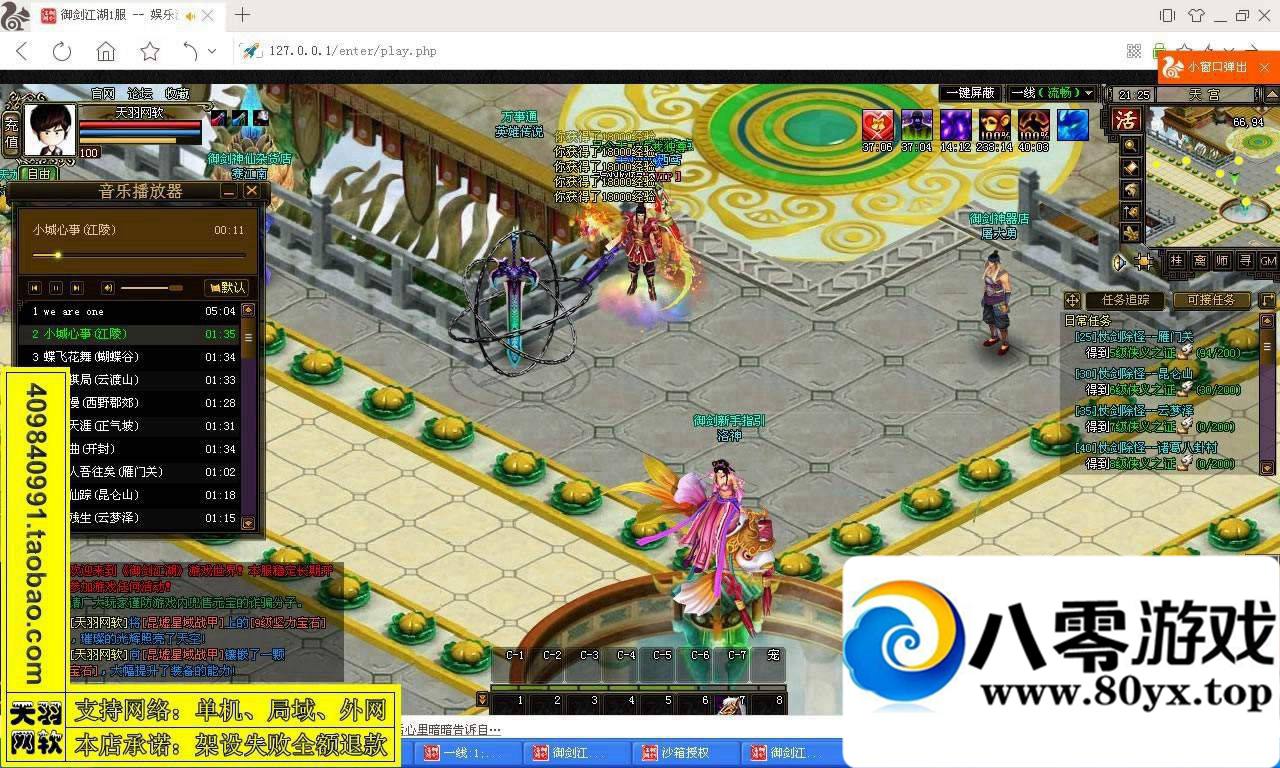Skip to next song
The width and height of the screenshot is (1280, 768).
(77, 288)
